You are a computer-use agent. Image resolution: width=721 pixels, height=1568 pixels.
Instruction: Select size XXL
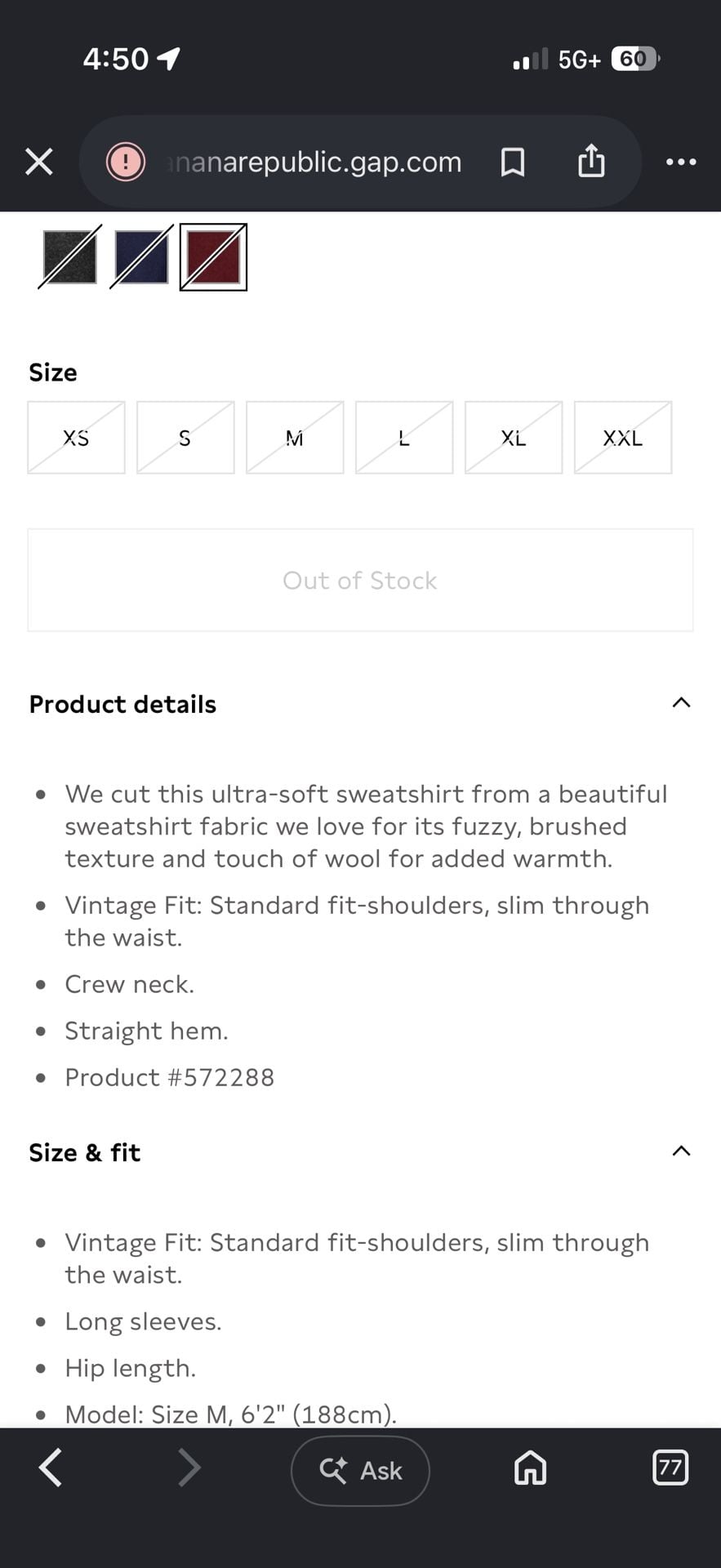(623, 438)
